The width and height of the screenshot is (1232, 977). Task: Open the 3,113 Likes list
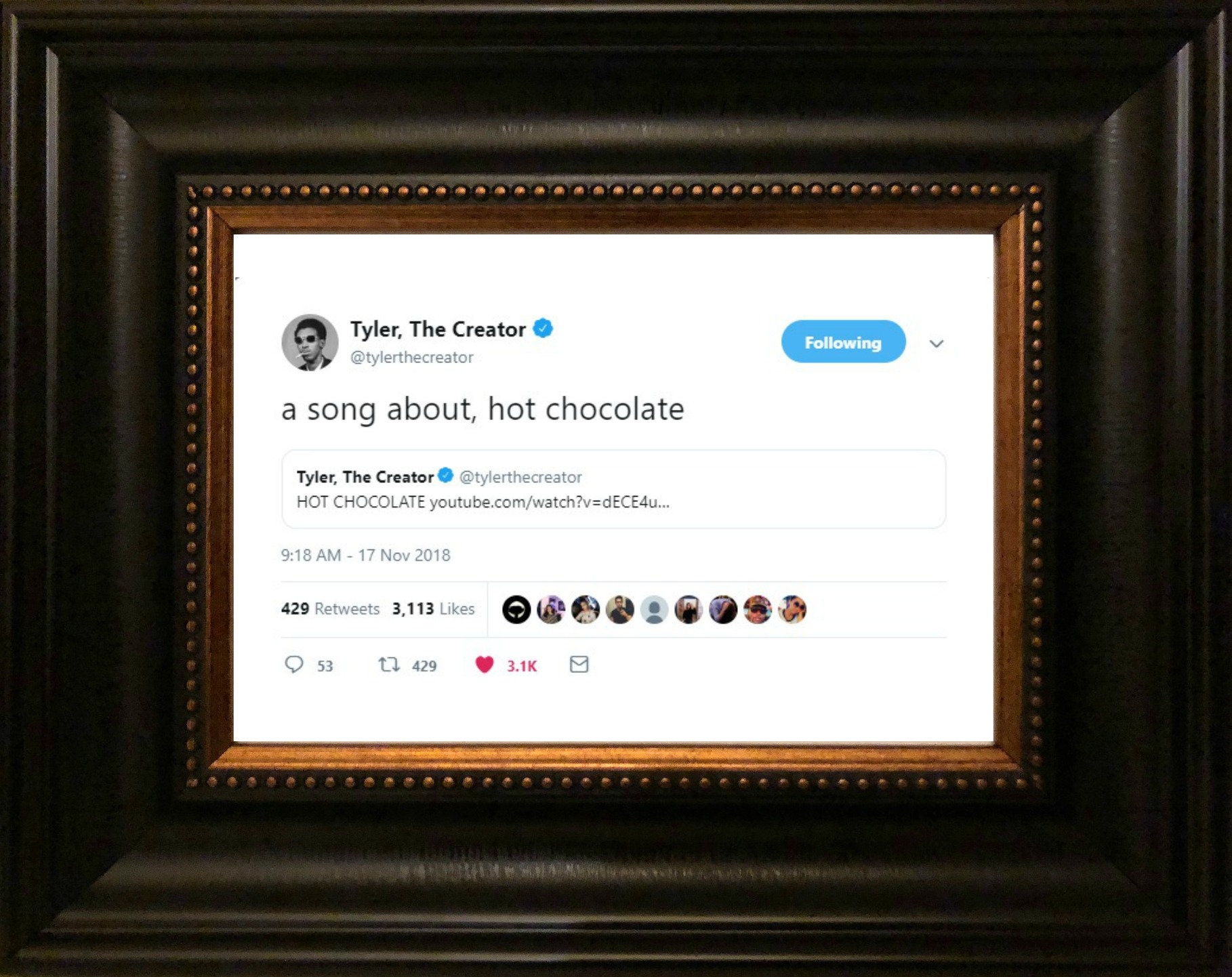(x=433, y=608)
